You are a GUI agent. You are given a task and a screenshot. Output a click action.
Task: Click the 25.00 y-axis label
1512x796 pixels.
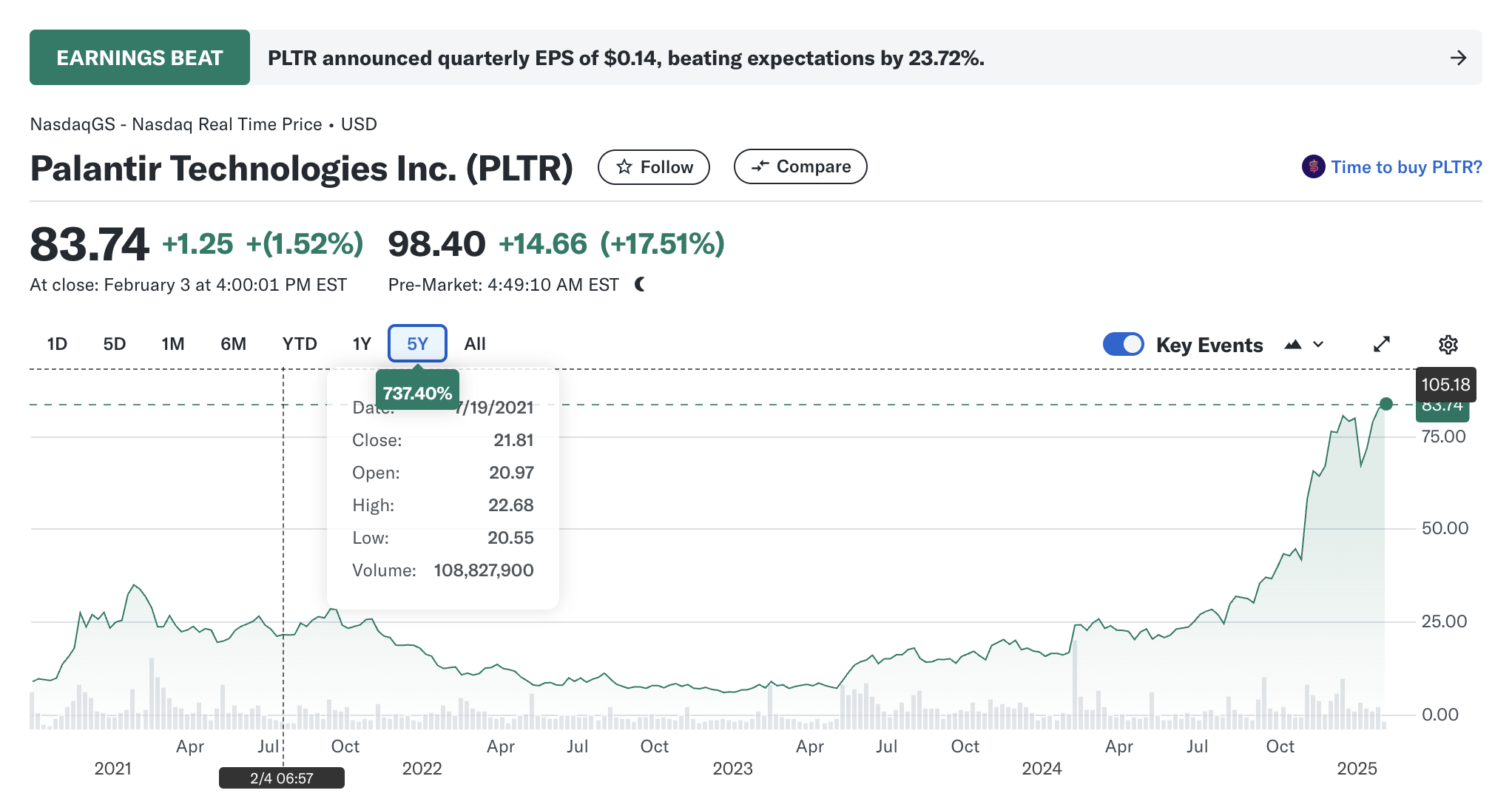[1445, 621]
